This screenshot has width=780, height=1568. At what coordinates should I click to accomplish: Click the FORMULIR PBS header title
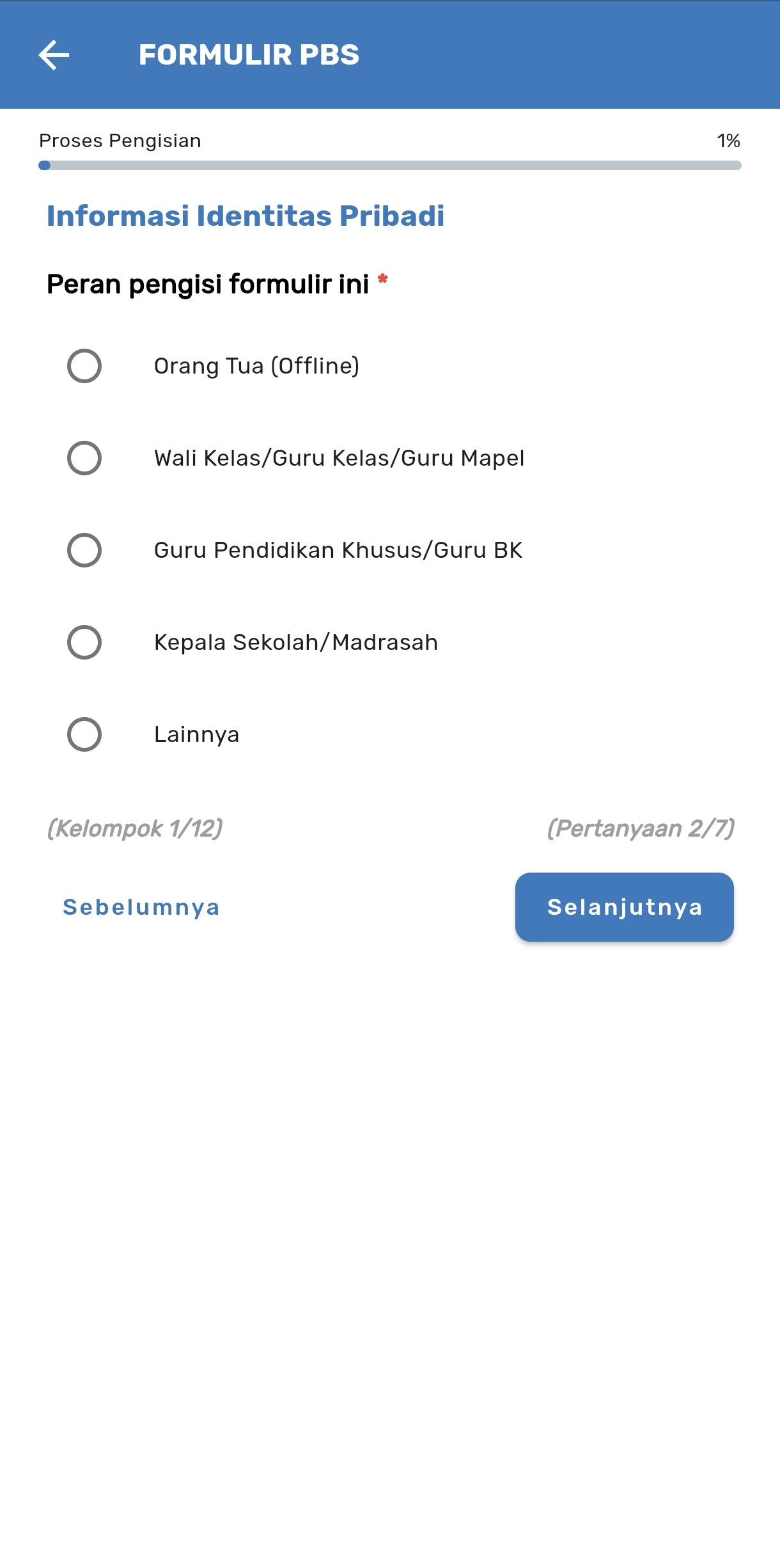[x=249, y=55]
